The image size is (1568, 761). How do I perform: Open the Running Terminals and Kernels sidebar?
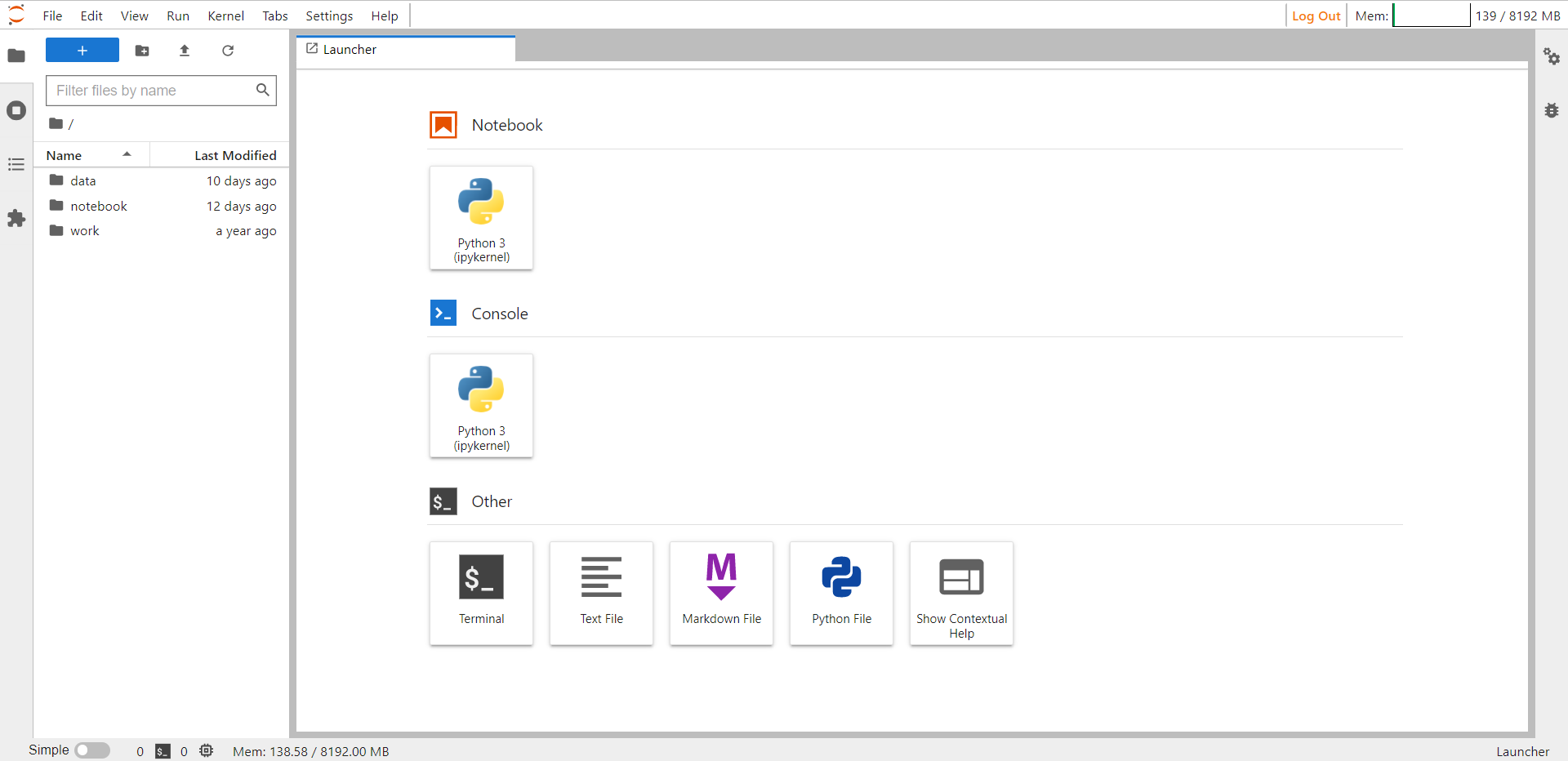[x=16, y=110]
